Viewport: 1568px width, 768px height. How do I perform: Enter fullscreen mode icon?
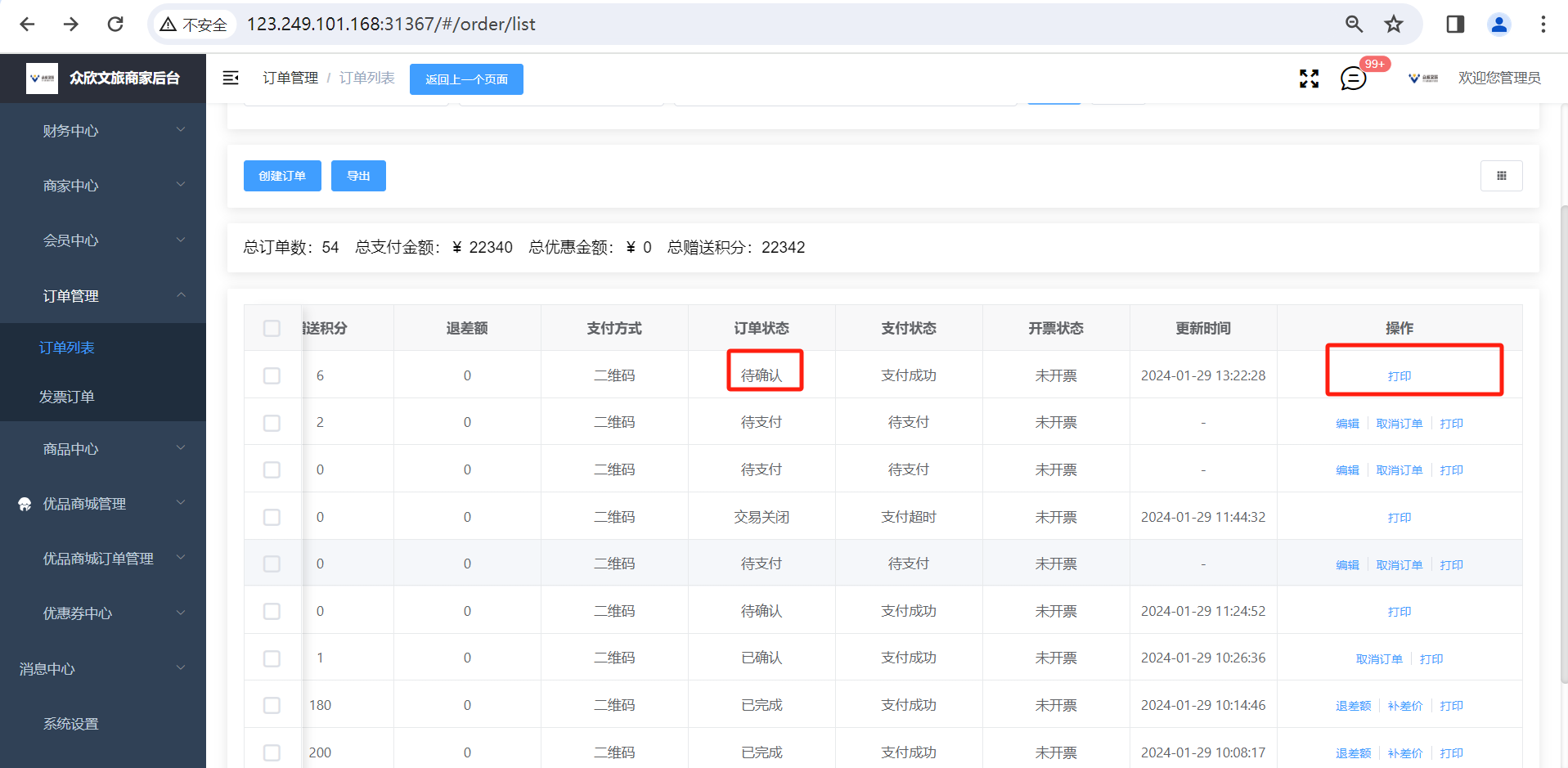(x=1310, y=79)
